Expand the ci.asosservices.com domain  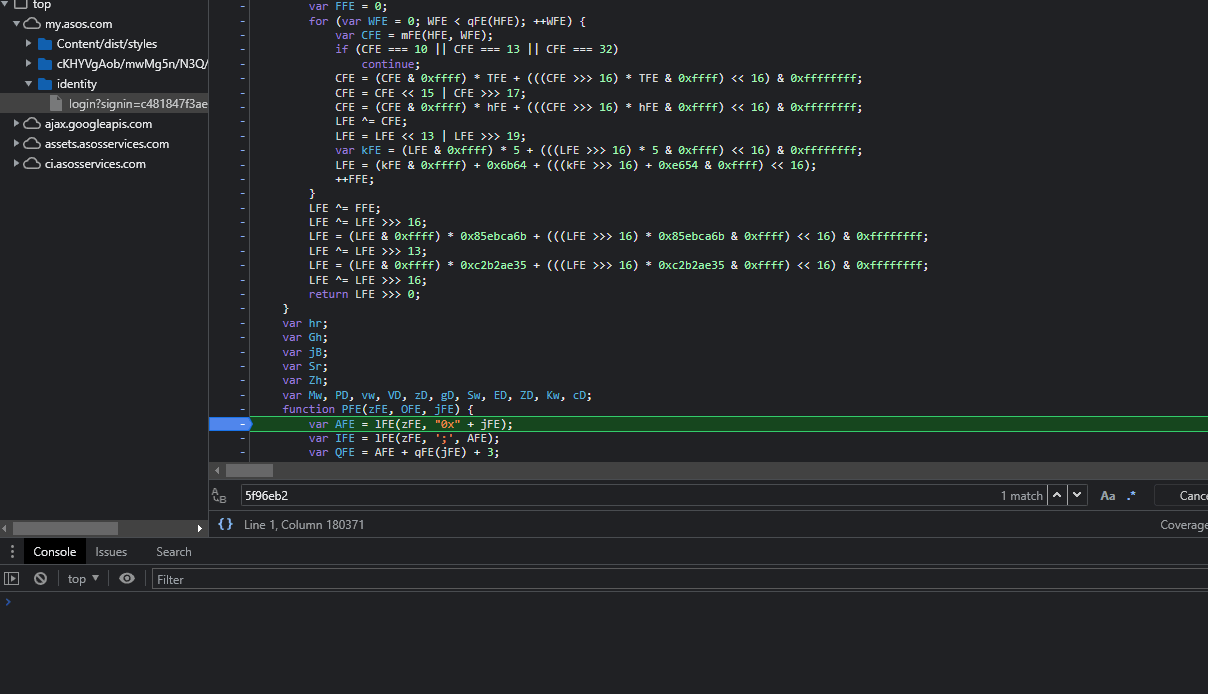tap(17, 164)
